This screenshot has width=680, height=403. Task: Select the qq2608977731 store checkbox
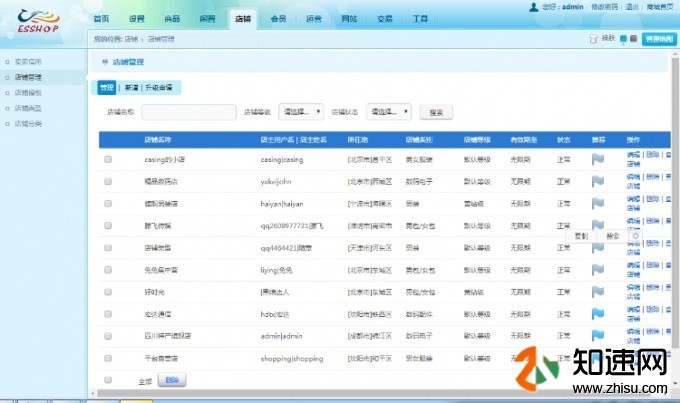(x=108, y=226)
